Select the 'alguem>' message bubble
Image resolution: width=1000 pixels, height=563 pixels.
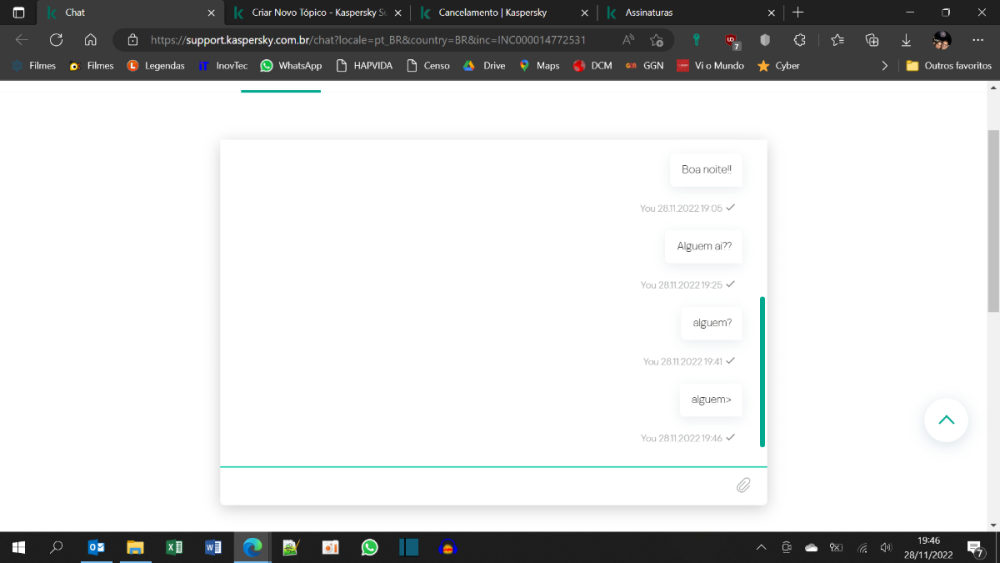click(x=711, y=400)
